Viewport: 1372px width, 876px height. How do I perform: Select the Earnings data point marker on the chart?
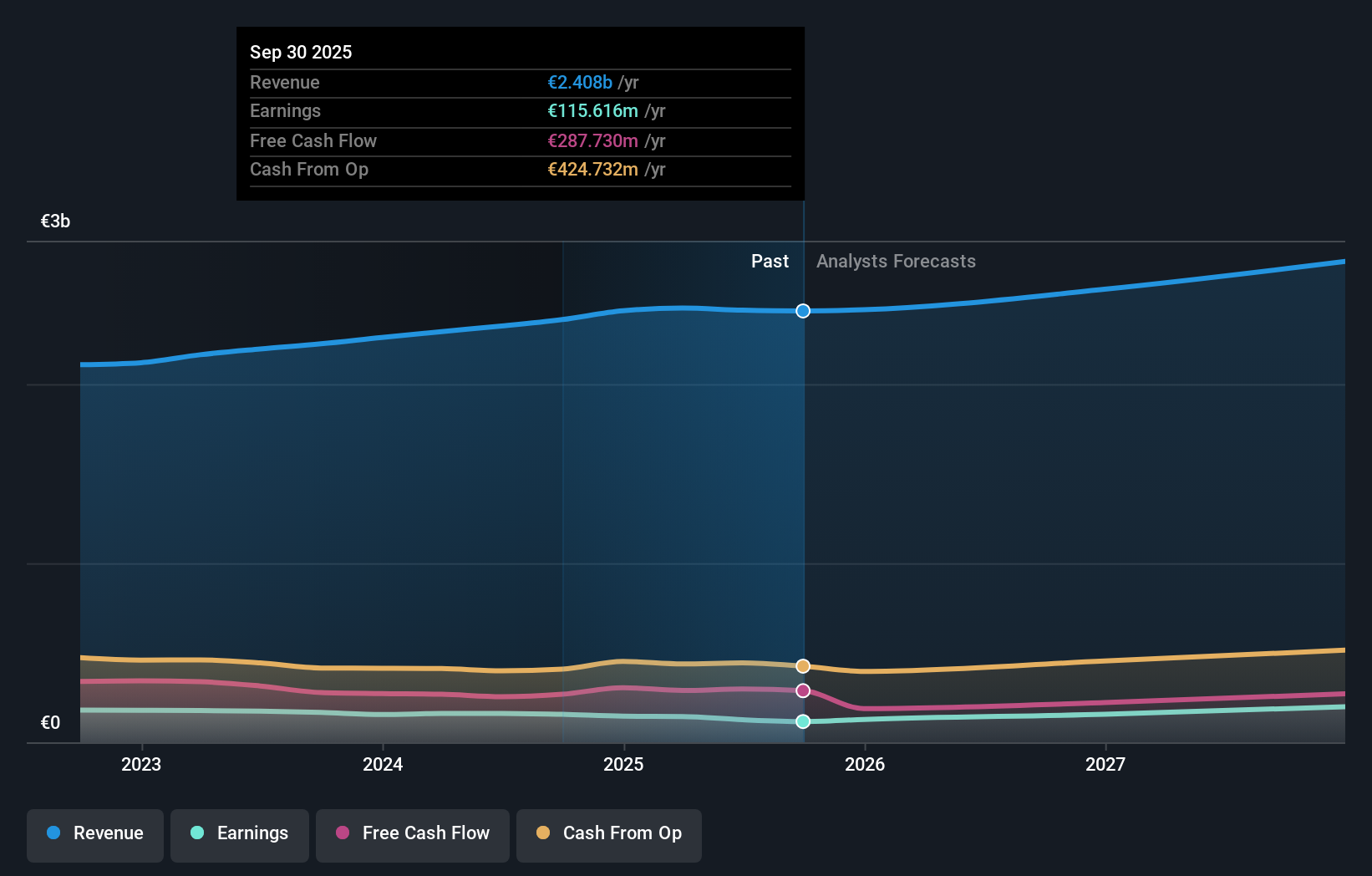point(803,721)
